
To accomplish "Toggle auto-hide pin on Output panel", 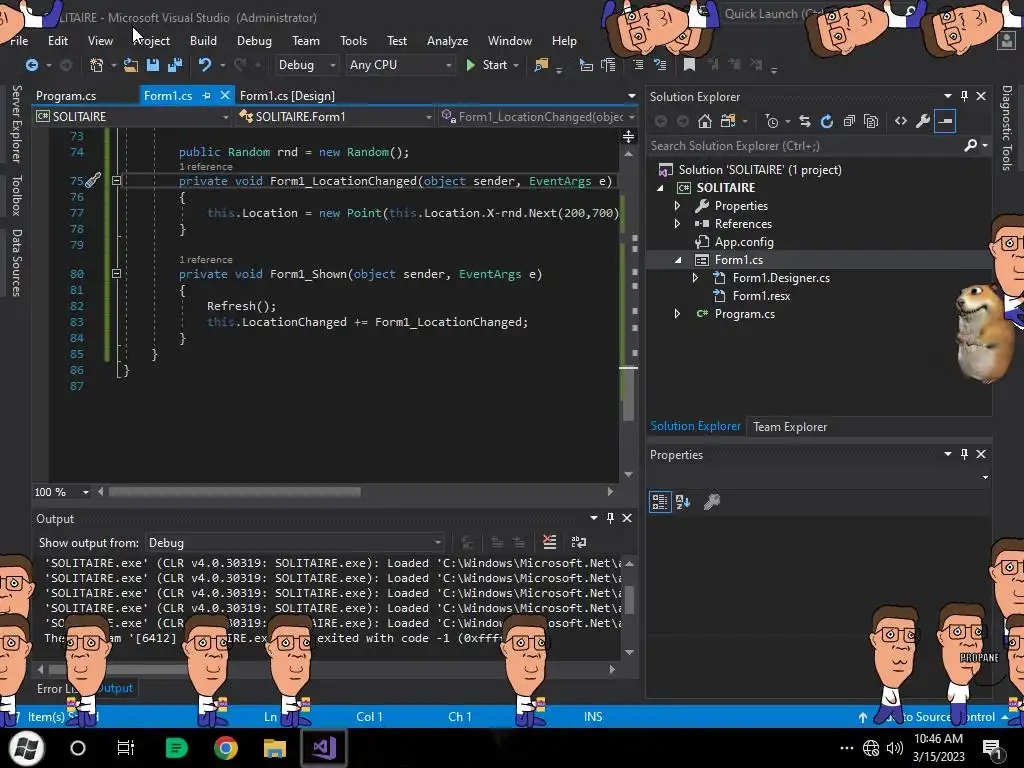I will pyautogui.click(x=610, y=518).
